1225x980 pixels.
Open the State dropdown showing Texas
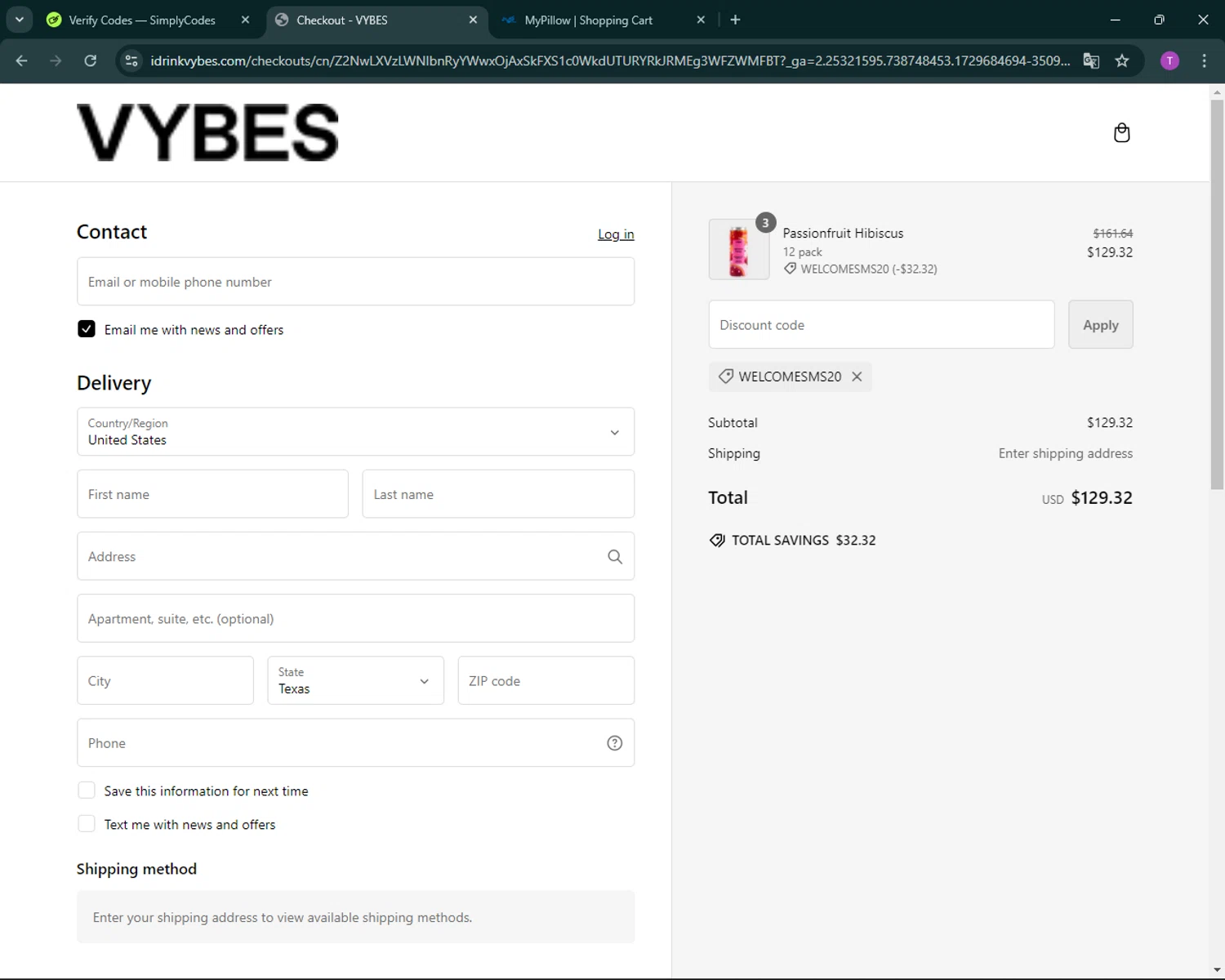[355, 680]
